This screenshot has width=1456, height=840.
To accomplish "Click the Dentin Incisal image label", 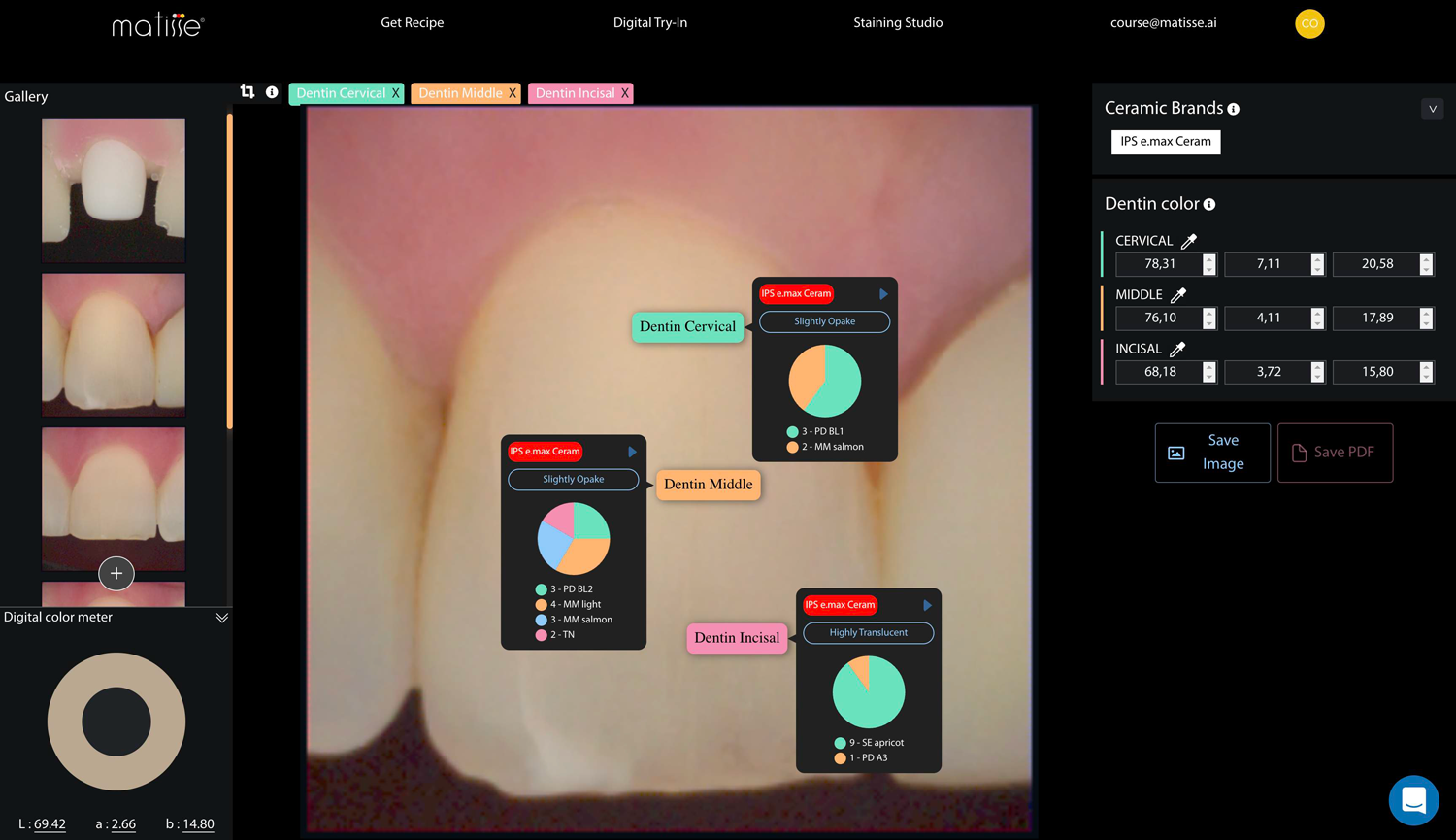I will point(737,638).
